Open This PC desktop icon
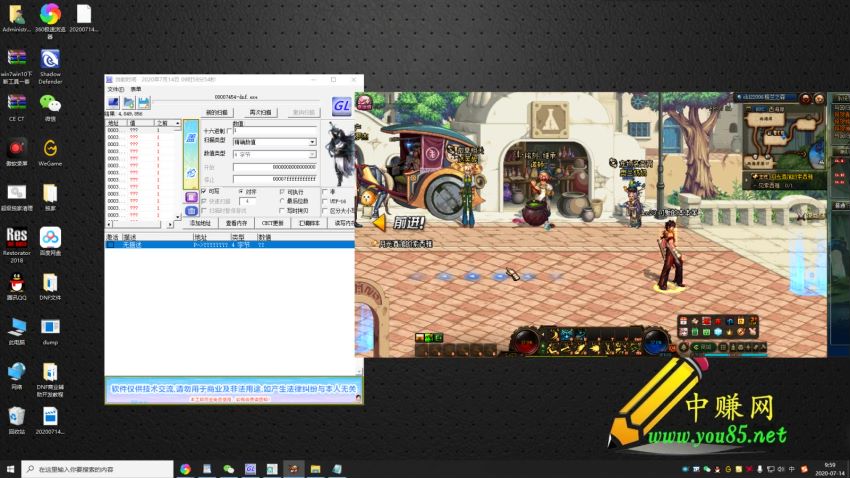850x478 pixels. (x=17, y=331)
